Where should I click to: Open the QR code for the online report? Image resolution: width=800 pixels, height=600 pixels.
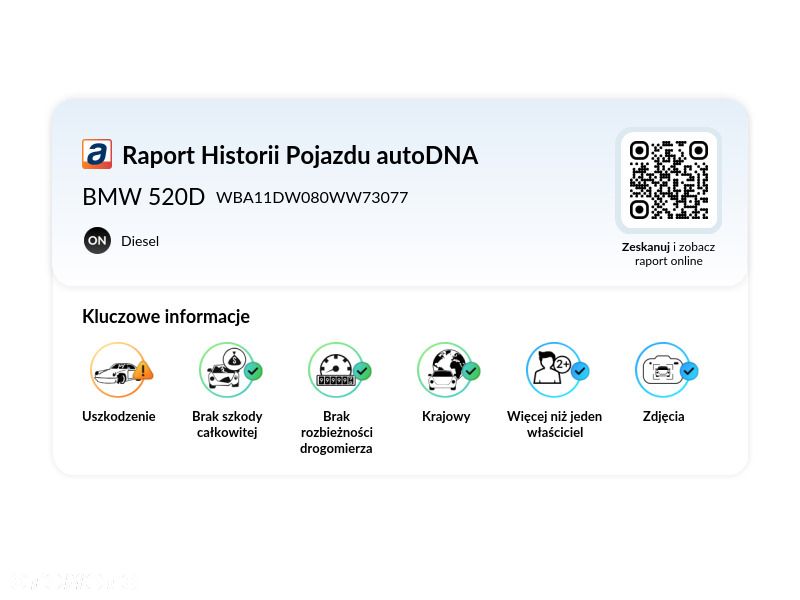click(x=668, y=180)
